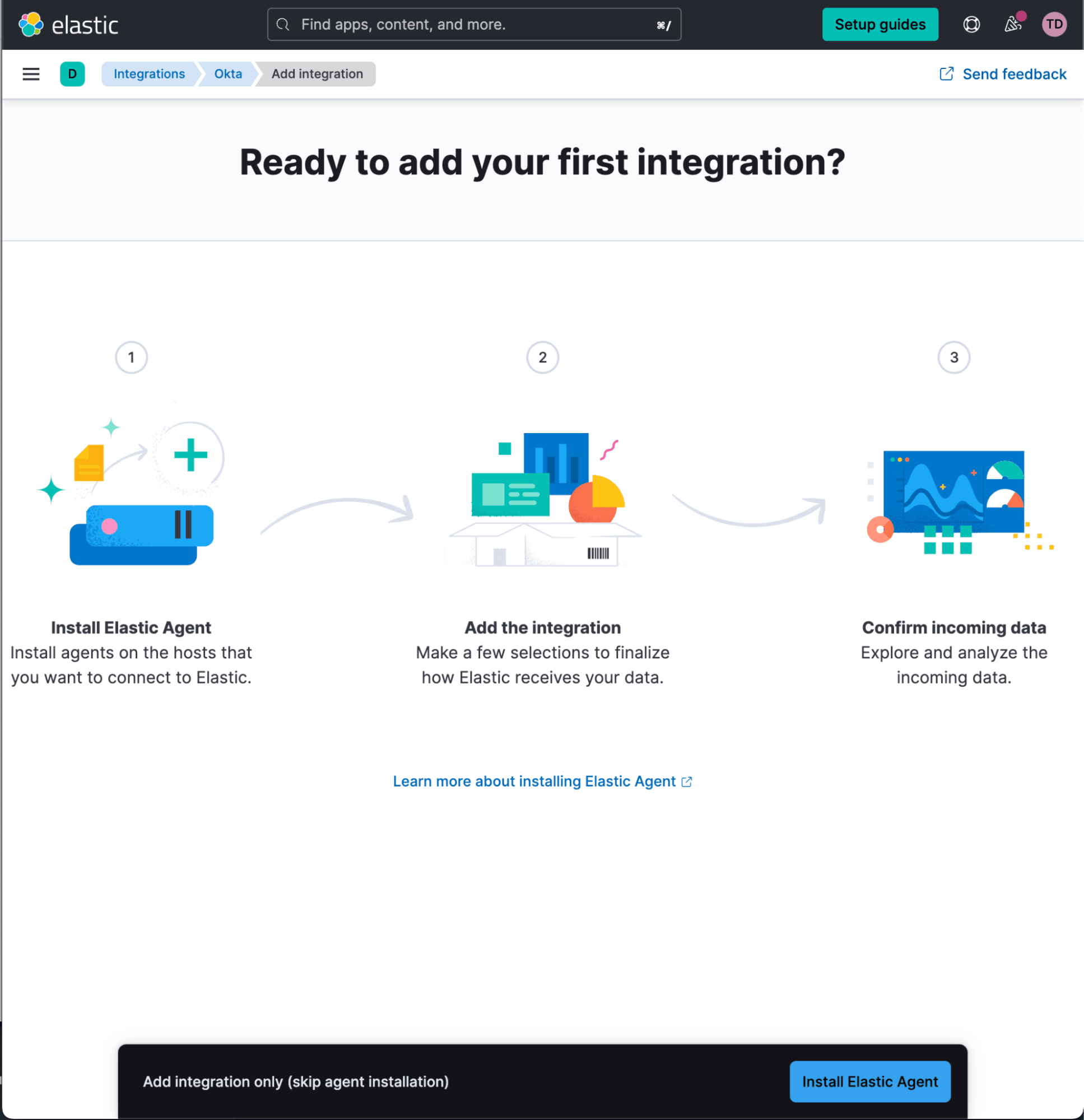Open Learn more about installing Elastic Agent link
The width and height of the screenshot is (1084, 1120).
click(542, 782)
